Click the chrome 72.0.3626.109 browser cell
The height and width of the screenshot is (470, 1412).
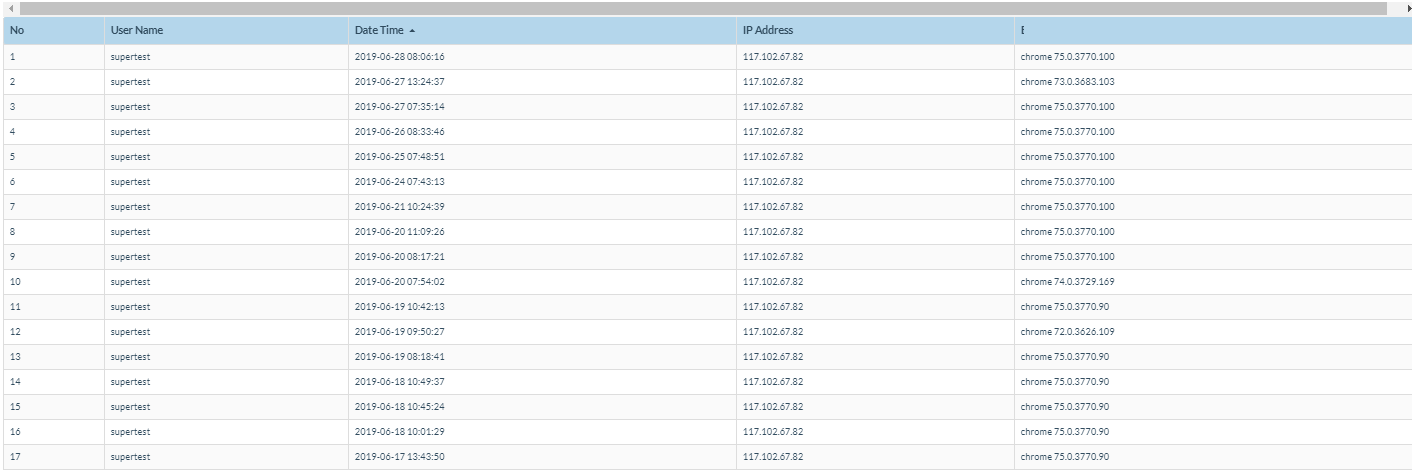(1067, 332)
